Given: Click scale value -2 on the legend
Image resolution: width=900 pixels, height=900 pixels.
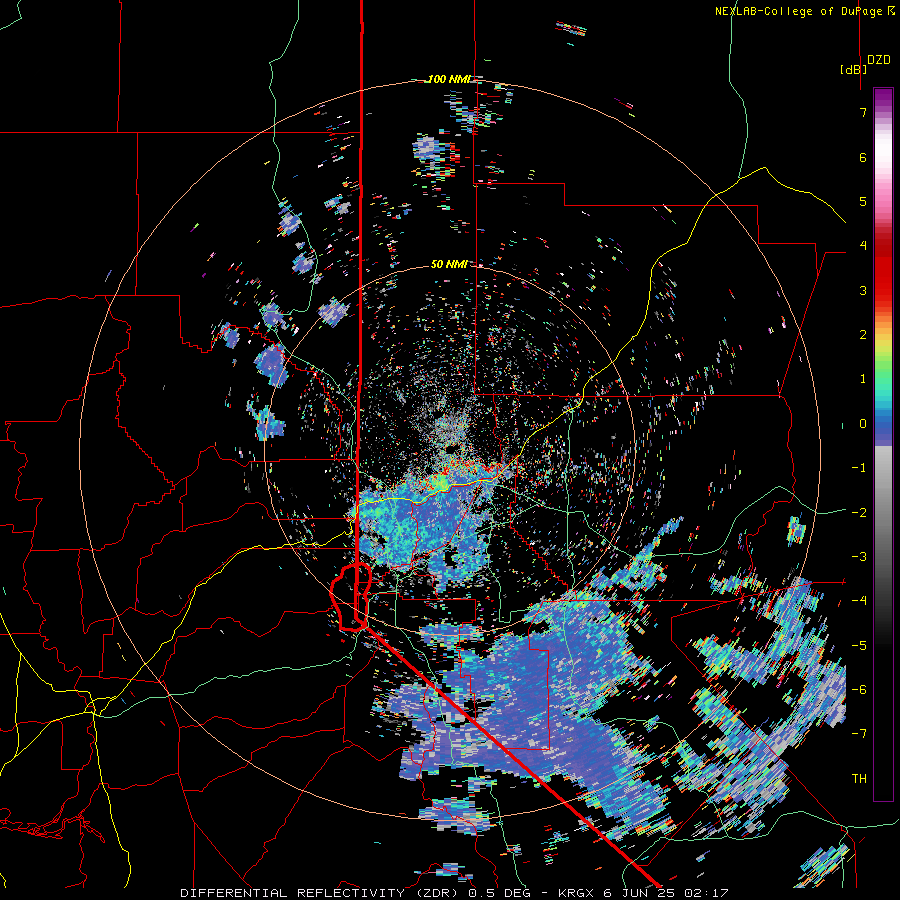Looking at the screenshot, I should pos(859,513).
